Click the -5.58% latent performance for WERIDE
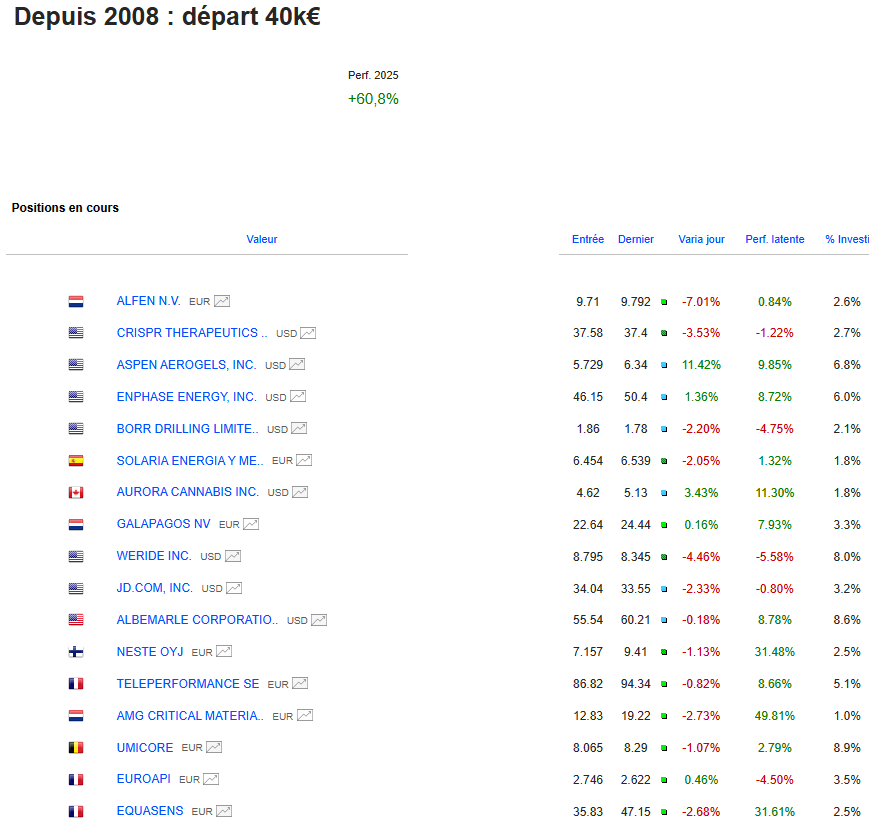The height and width of the screenshot is (828, 869). pyautogui.click(x=774, y=557)
